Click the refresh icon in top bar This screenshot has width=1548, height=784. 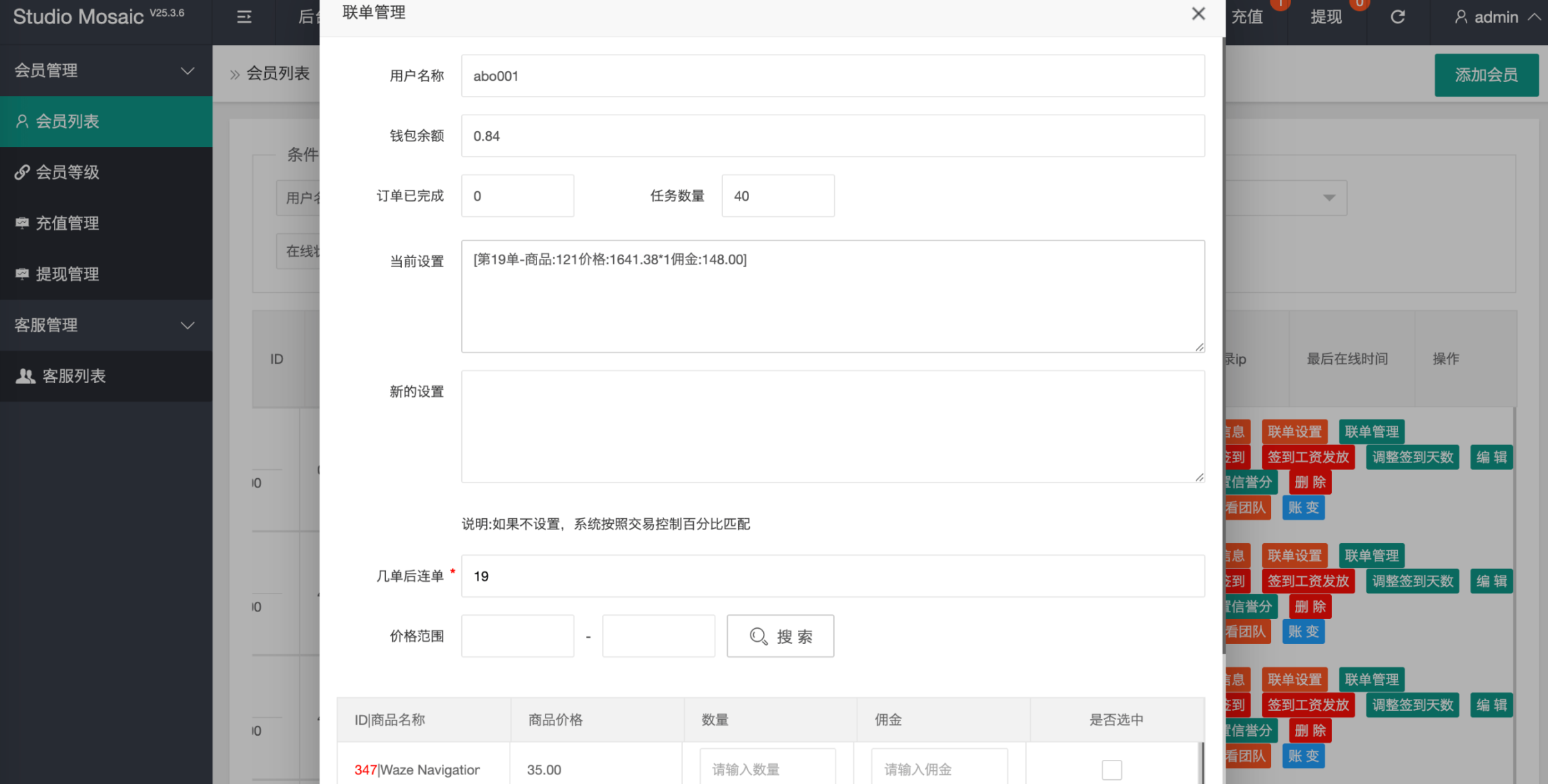(x=1397, y=17)
